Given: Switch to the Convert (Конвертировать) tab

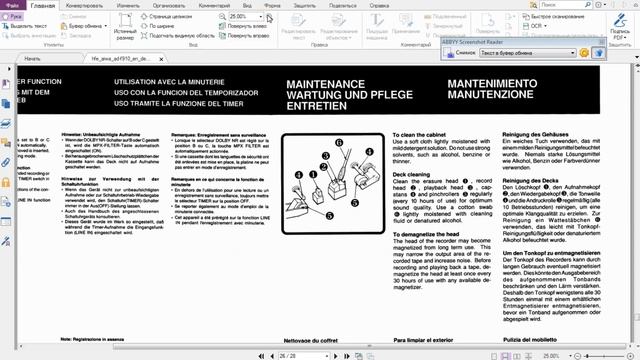Looking at the screenshot, I should tap(84, 6).
